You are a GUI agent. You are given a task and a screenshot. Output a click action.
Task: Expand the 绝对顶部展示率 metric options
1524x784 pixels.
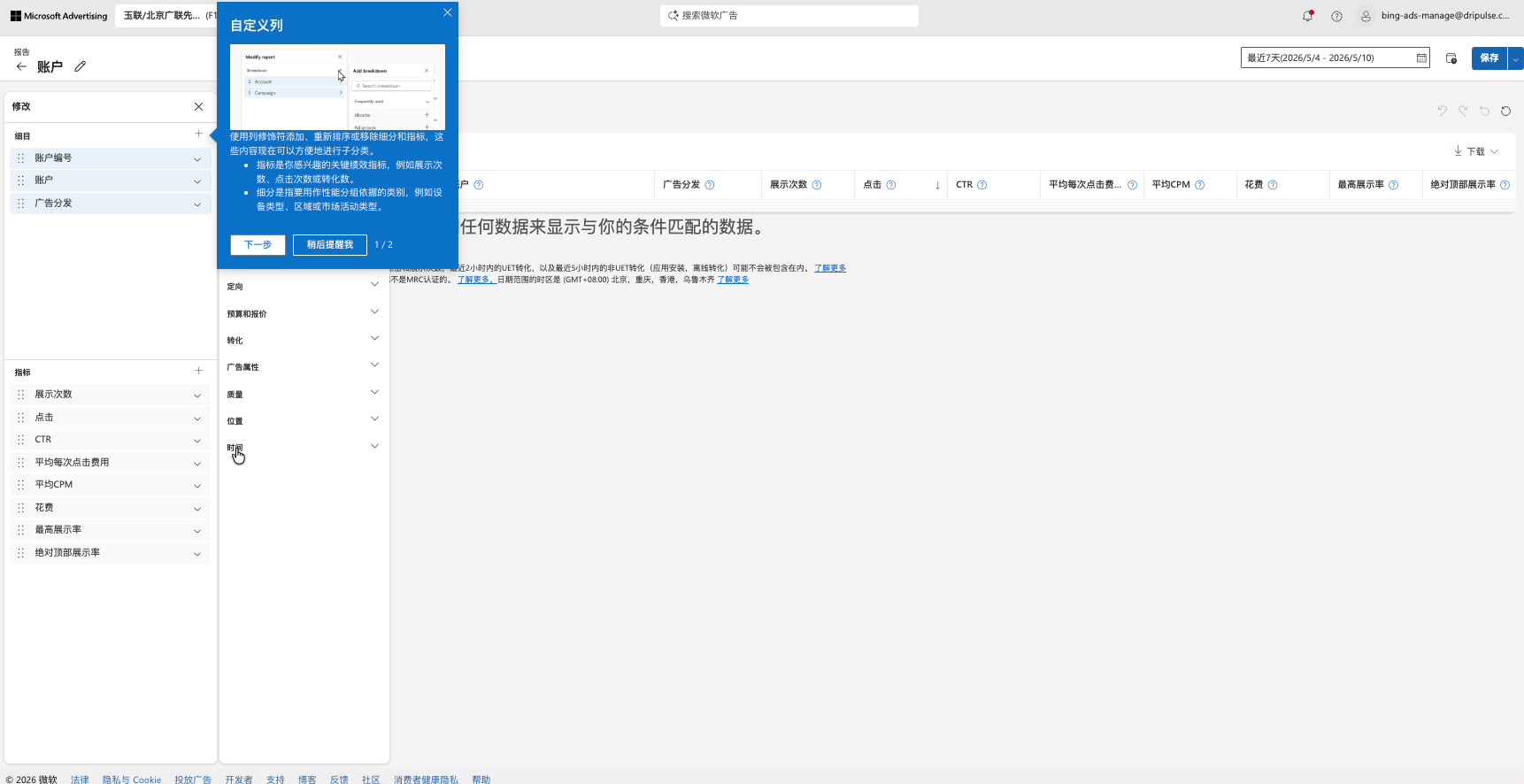click(197, 554)
